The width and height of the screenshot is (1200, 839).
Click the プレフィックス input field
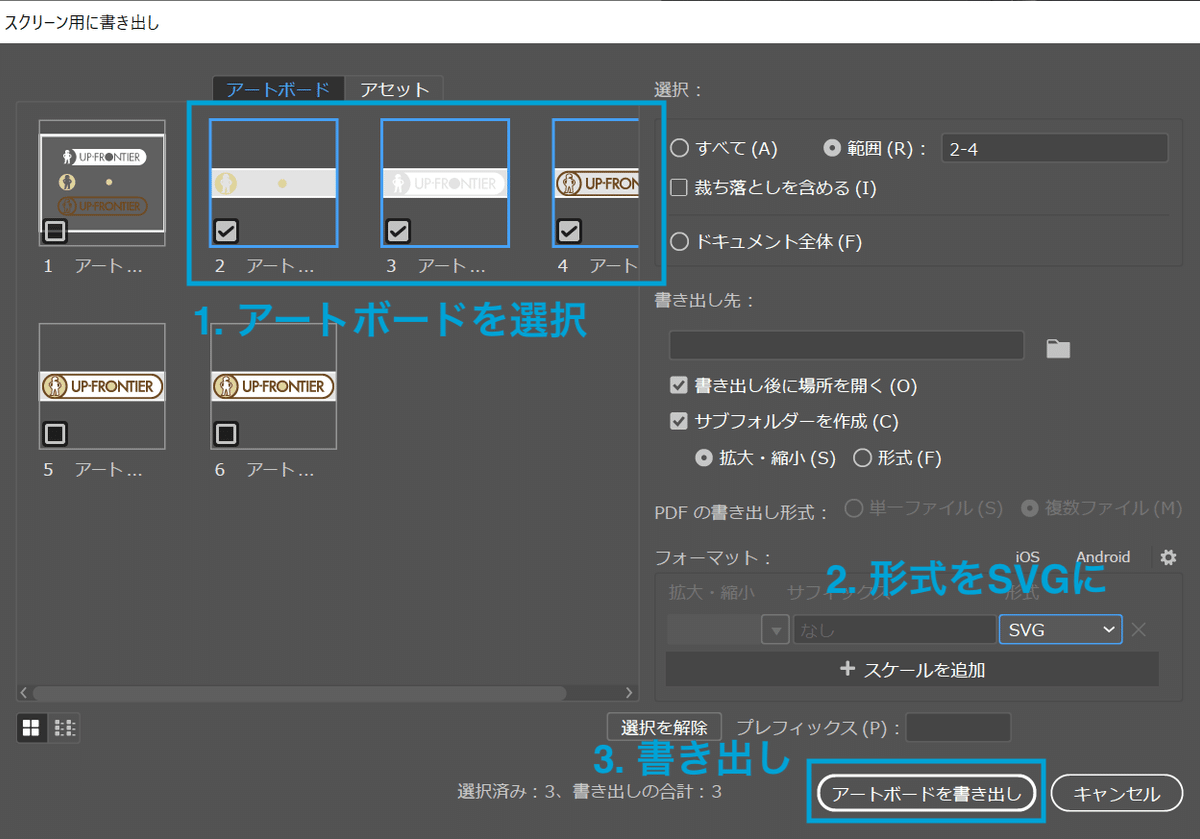[958, 728]
